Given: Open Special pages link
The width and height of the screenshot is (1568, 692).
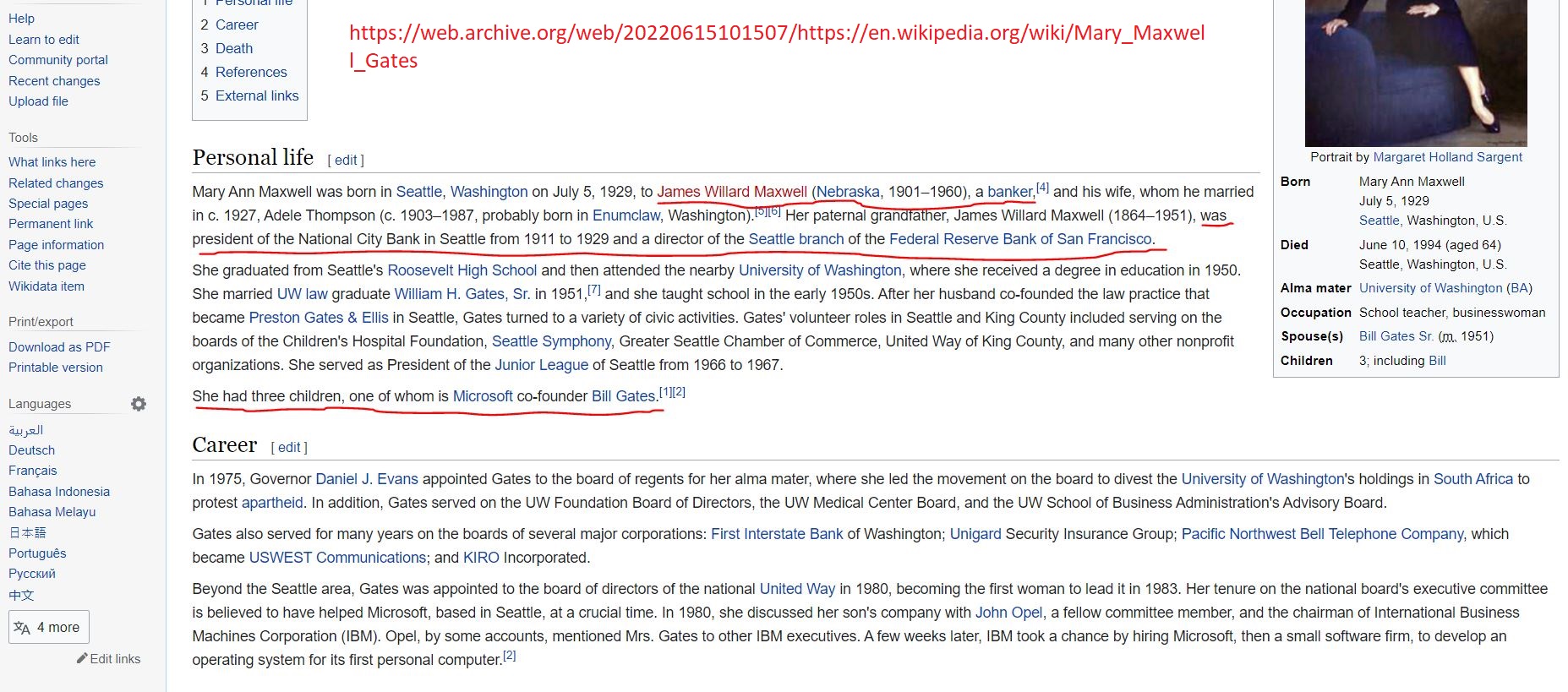Looking at the screenshot, I should point(48,204).
